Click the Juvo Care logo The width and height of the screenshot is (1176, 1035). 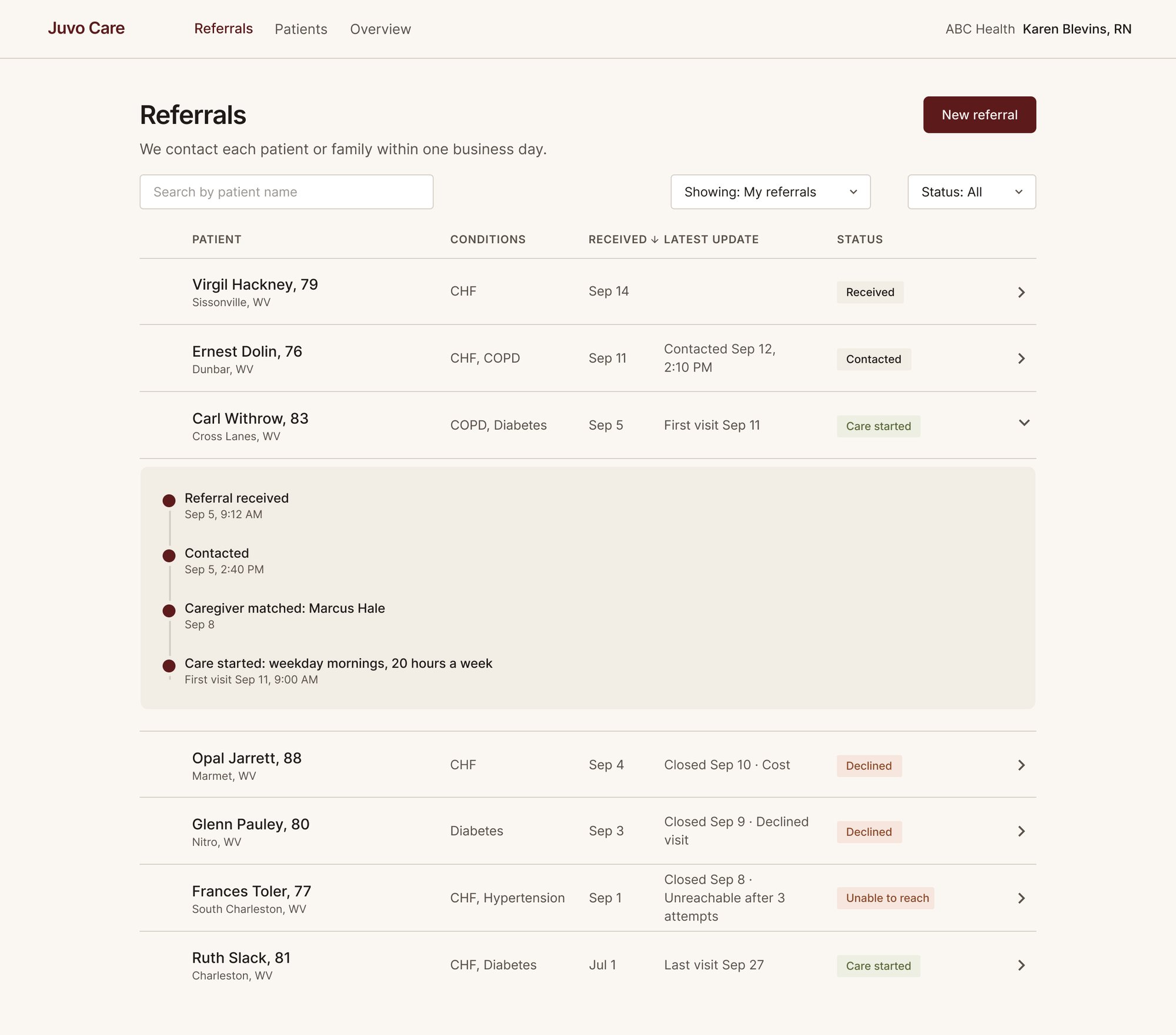pyautogui.click(x=86, y=28)
